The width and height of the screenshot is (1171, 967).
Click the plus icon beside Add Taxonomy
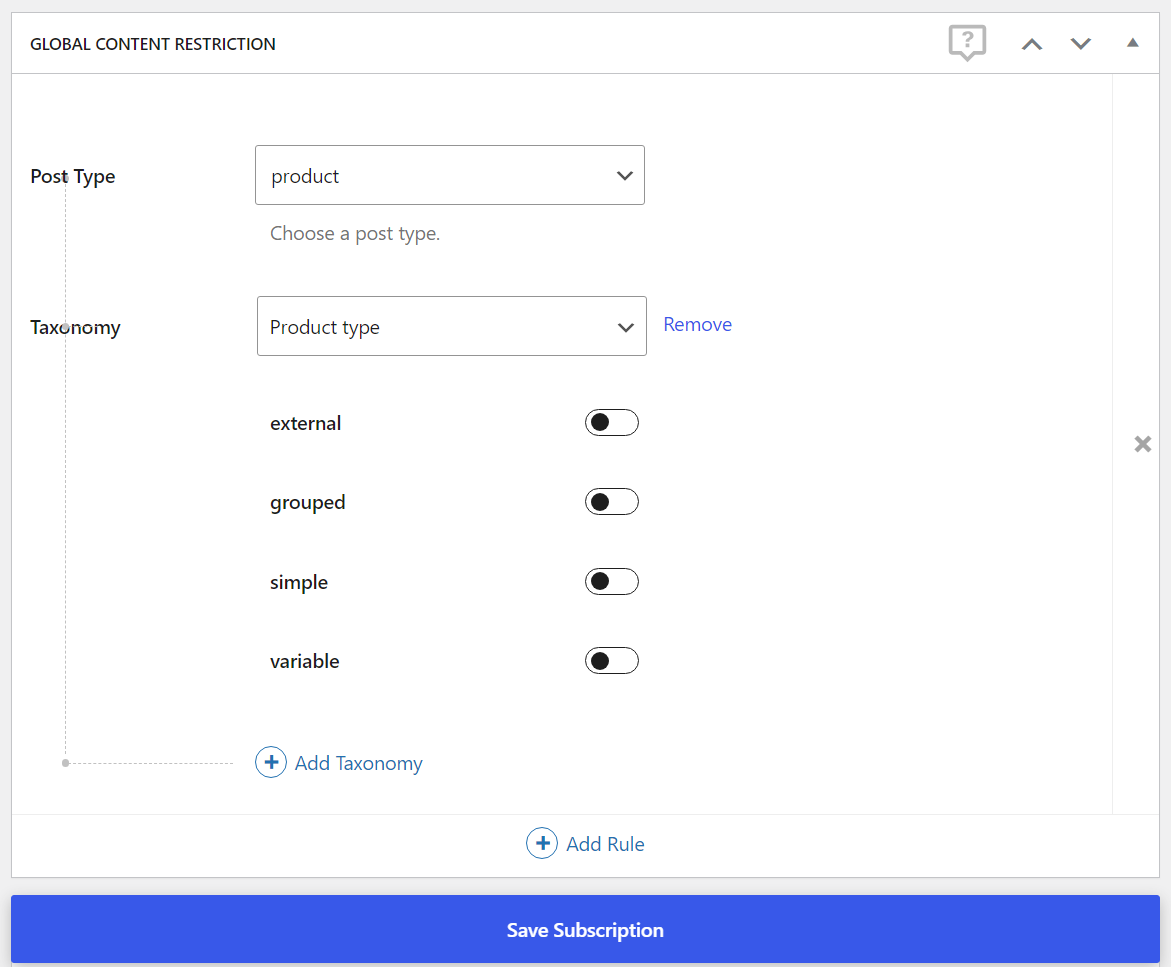271,762
